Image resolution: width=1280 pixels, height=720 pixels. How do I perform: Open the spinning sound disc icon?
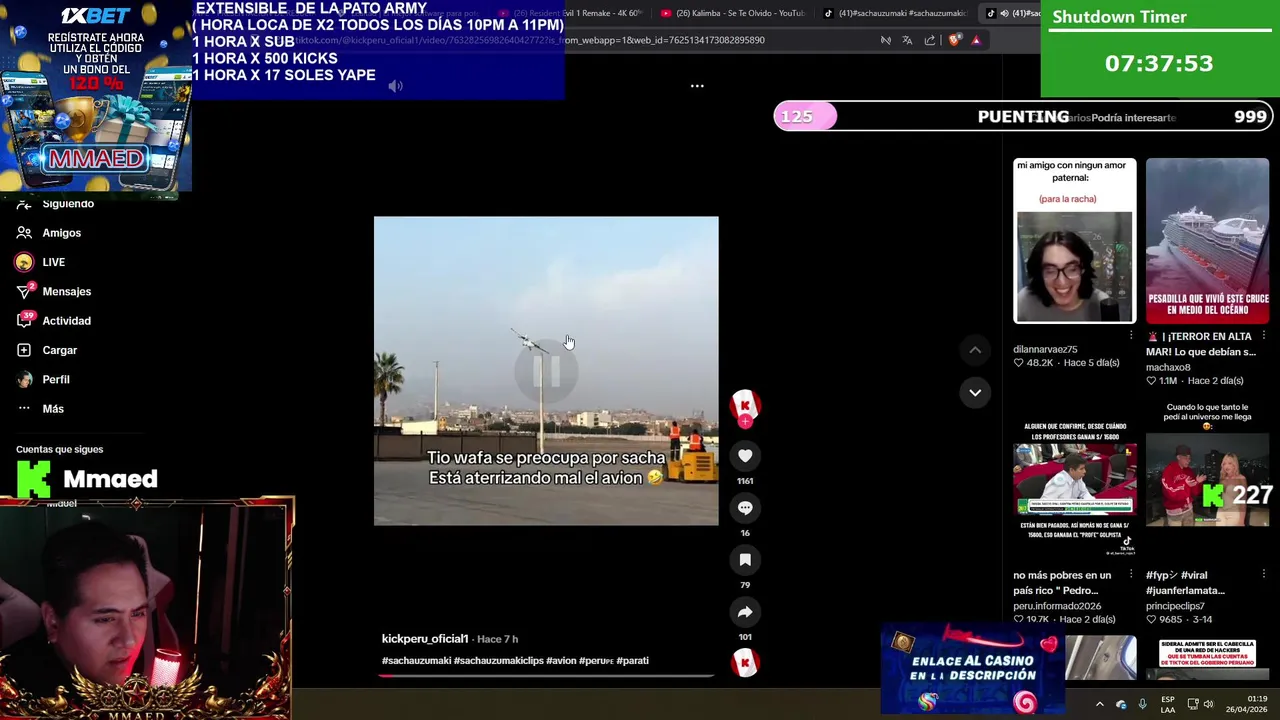coord(745,663)
